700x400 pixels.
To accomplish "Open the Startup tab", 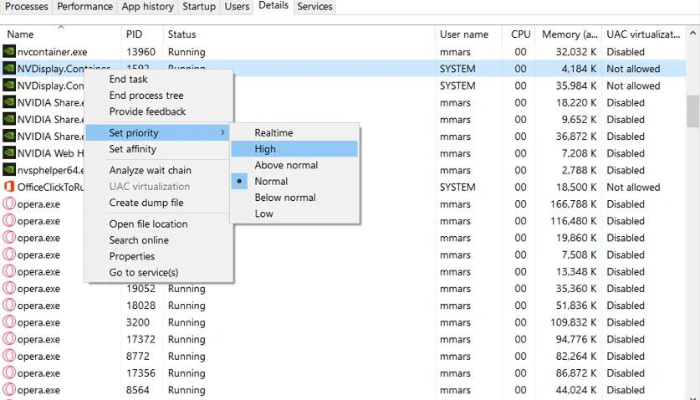I will (199, 7).
